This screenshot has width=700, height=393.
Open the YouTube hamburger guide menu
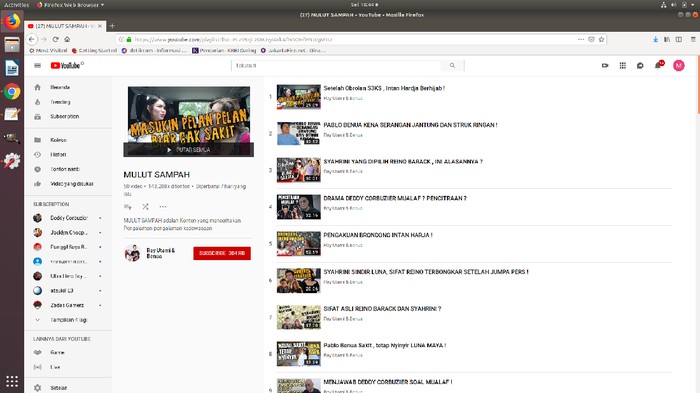38,66
